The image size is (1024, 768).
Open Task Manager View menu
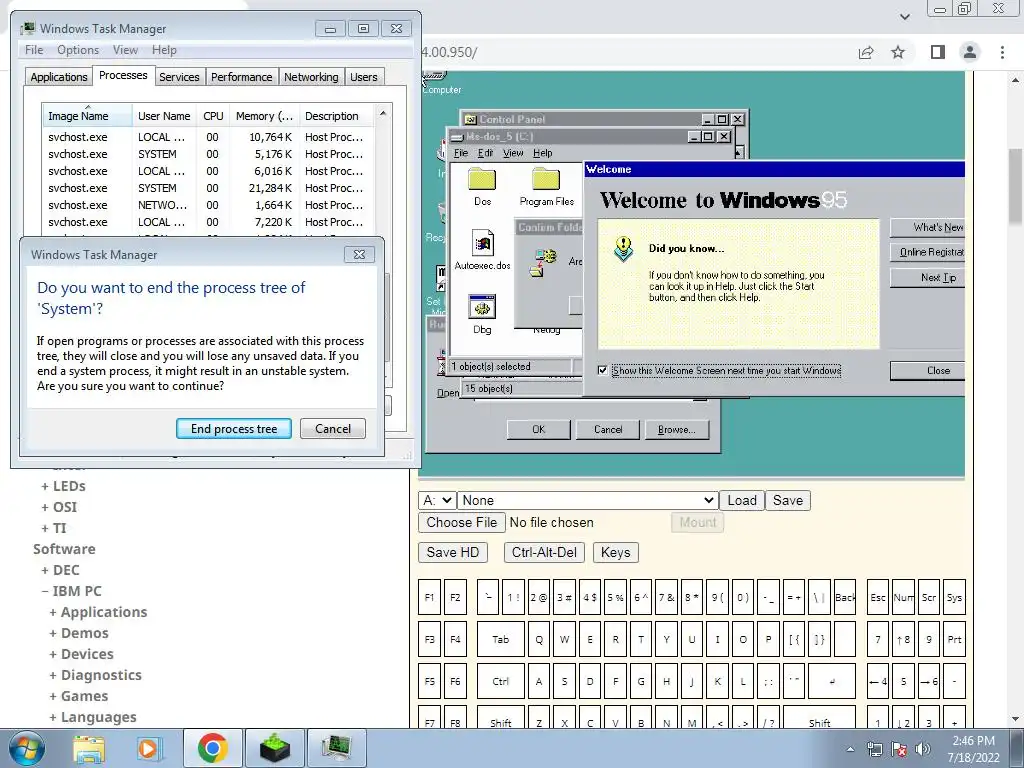tap(125, 50)
